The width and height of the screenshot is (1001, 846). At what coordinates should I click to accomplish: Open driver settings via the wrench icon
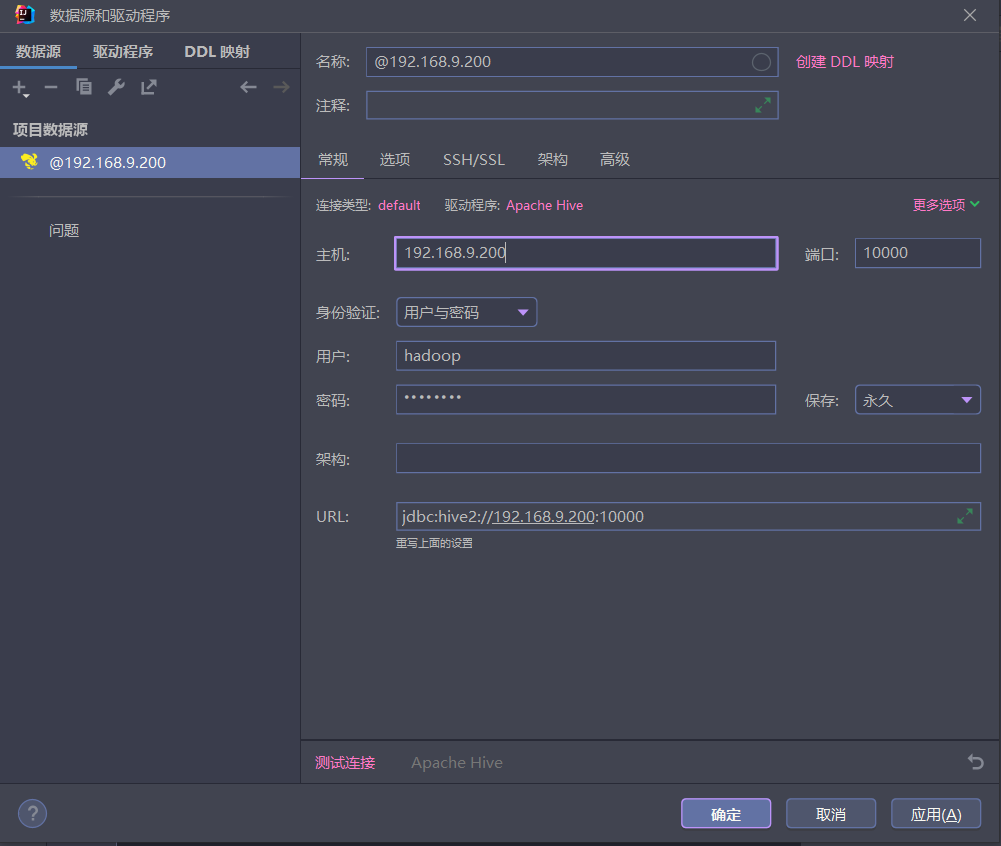coord(116,87)
